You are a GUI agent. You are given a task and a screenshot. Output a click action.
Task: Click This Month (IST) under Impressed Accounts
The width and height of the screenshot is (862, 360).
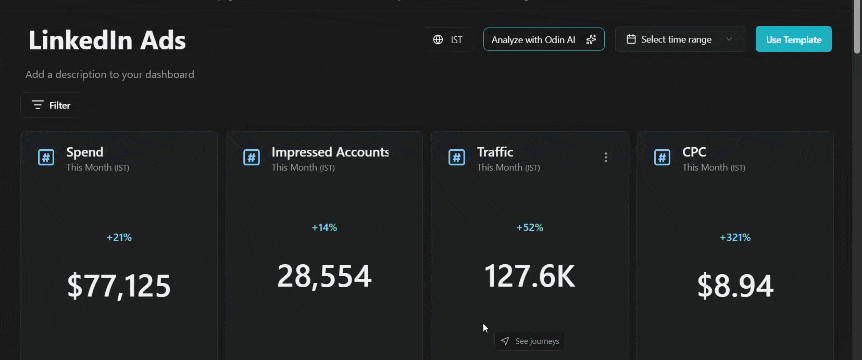pos(303,167)
